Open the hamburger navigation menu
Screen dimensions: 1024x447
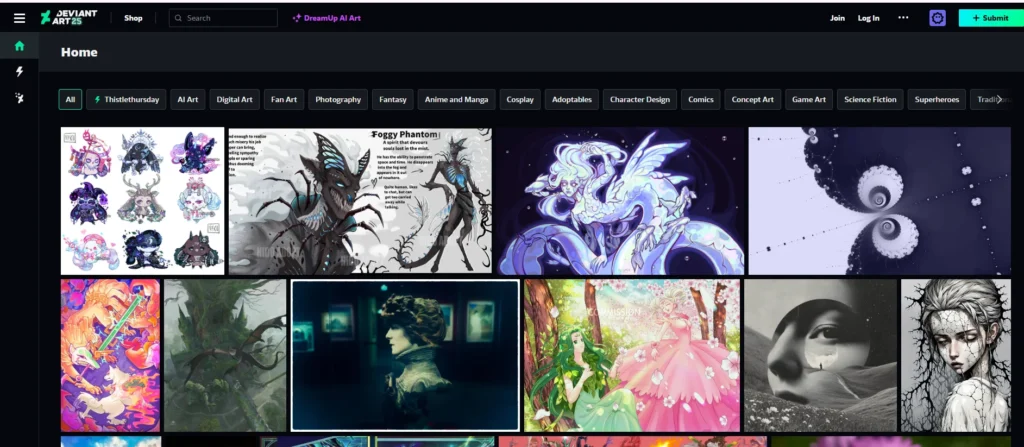[x=20, y=18]
